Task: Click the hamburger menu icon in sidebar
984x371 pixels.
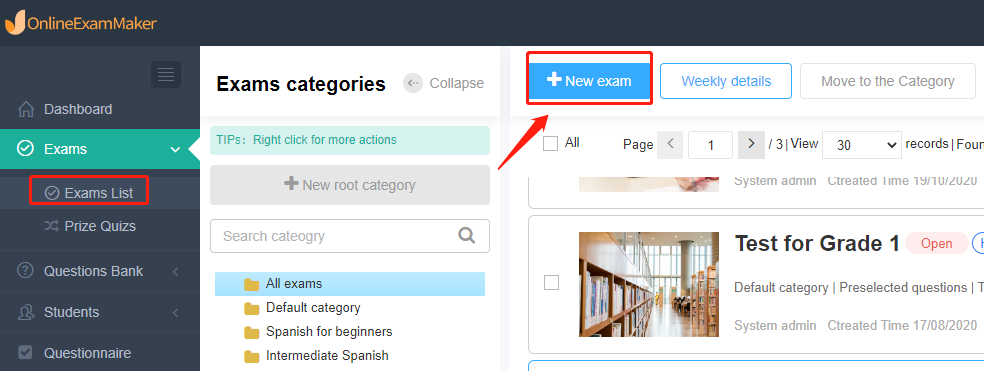Action: [x=166, y=75]
